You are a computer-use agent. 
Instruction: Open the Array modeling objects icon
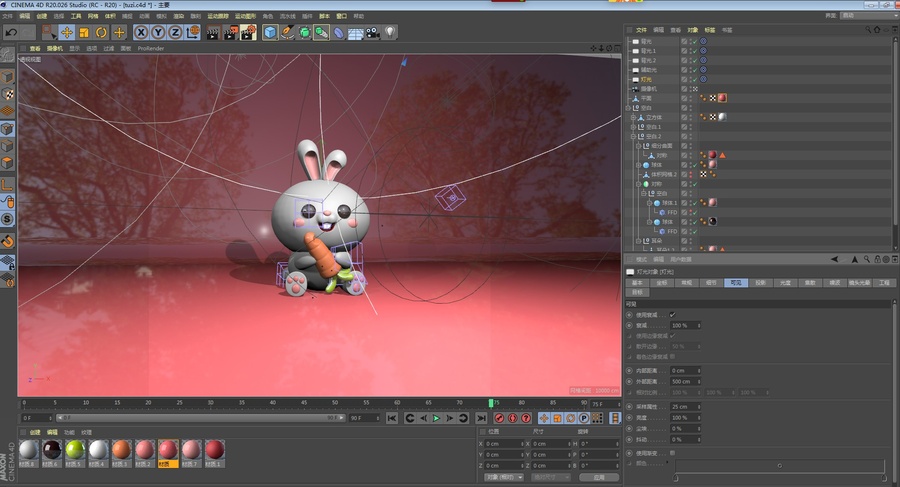point(321,33)
